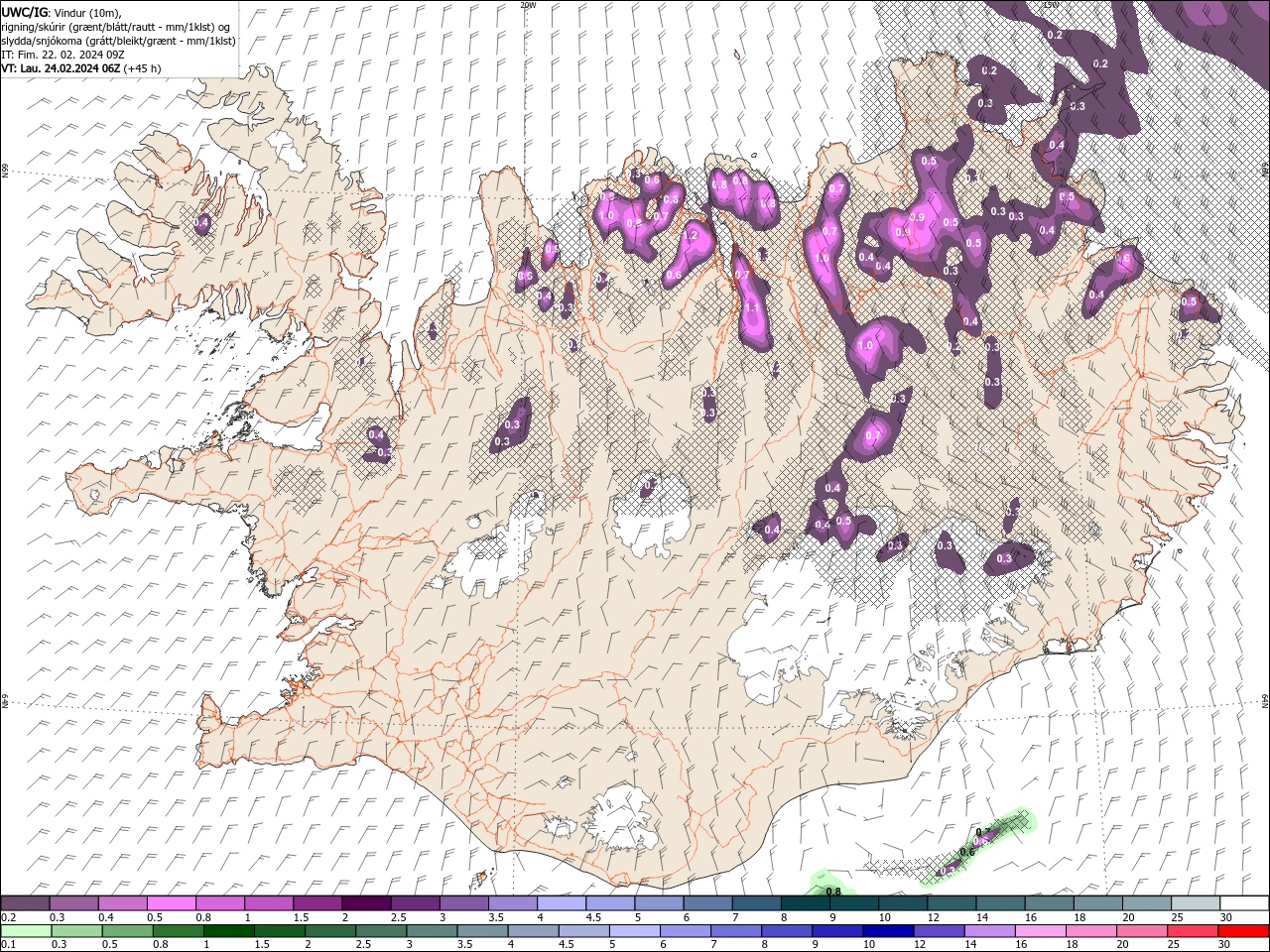Click the '20W' longitude label at the top edge

(528, 5)
